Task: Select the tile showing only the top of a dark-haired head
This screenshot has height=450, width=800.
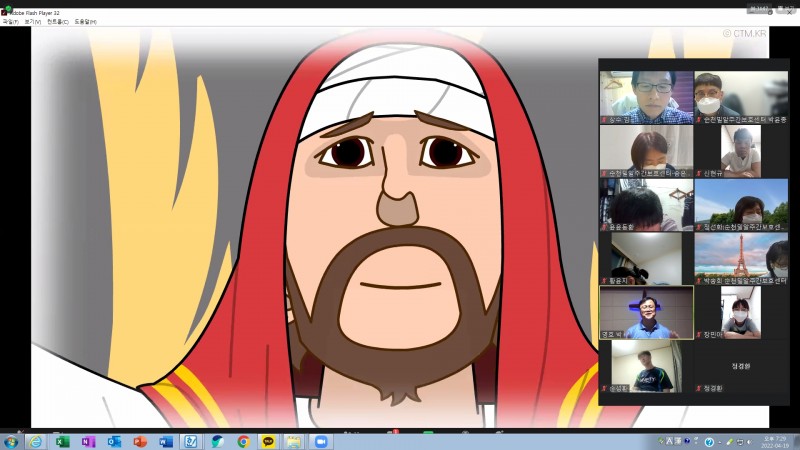Action: tap(646, 205)
